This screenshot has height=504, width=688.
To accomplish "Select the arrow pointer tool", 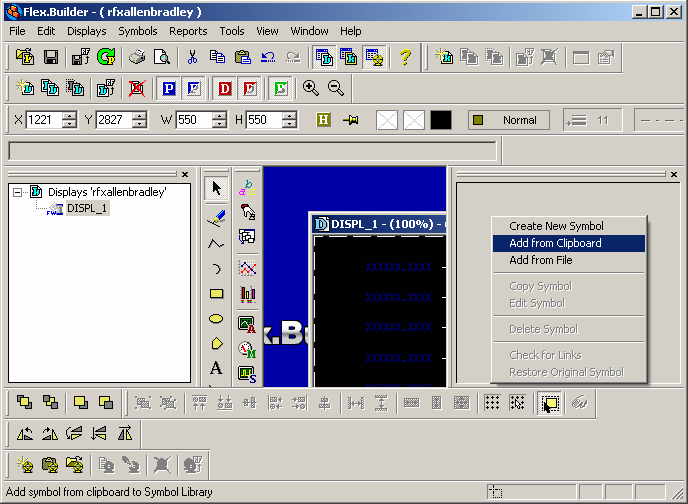I will pos(216,188).
